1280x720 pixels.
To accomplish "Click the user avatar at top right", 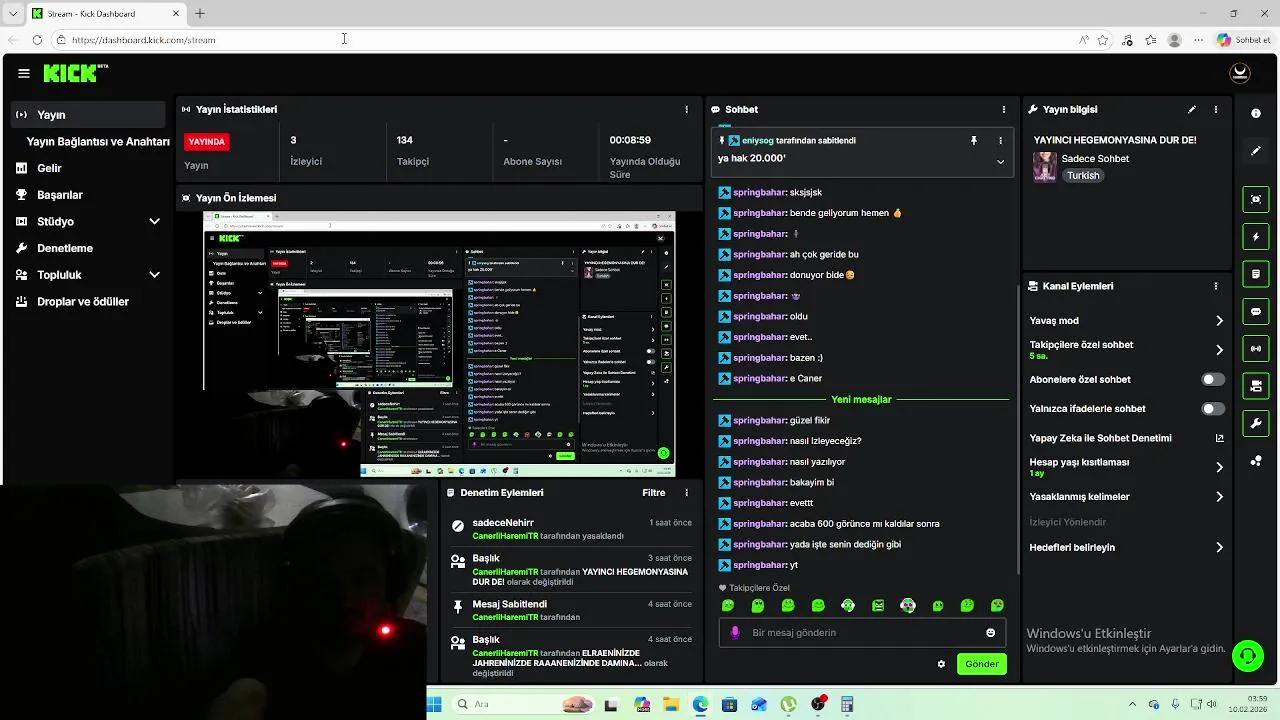I will [x=1240, y=73].
